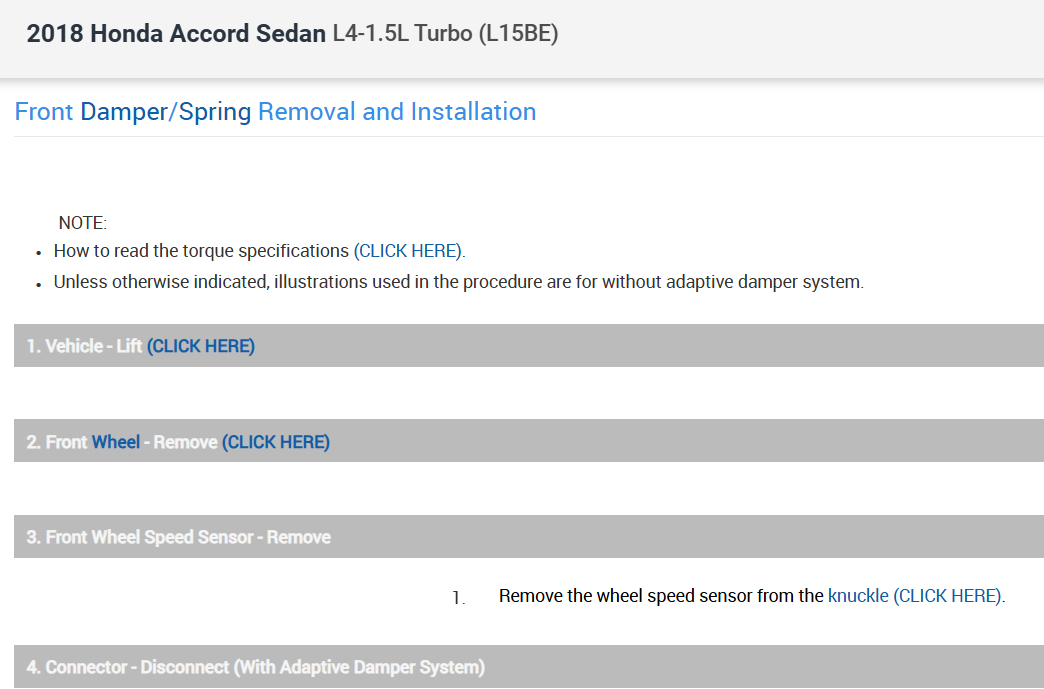Image resolution: width=1044 pixels, height=689 pixels.
Task: Click the NOTE label
Action: point(83,223)
